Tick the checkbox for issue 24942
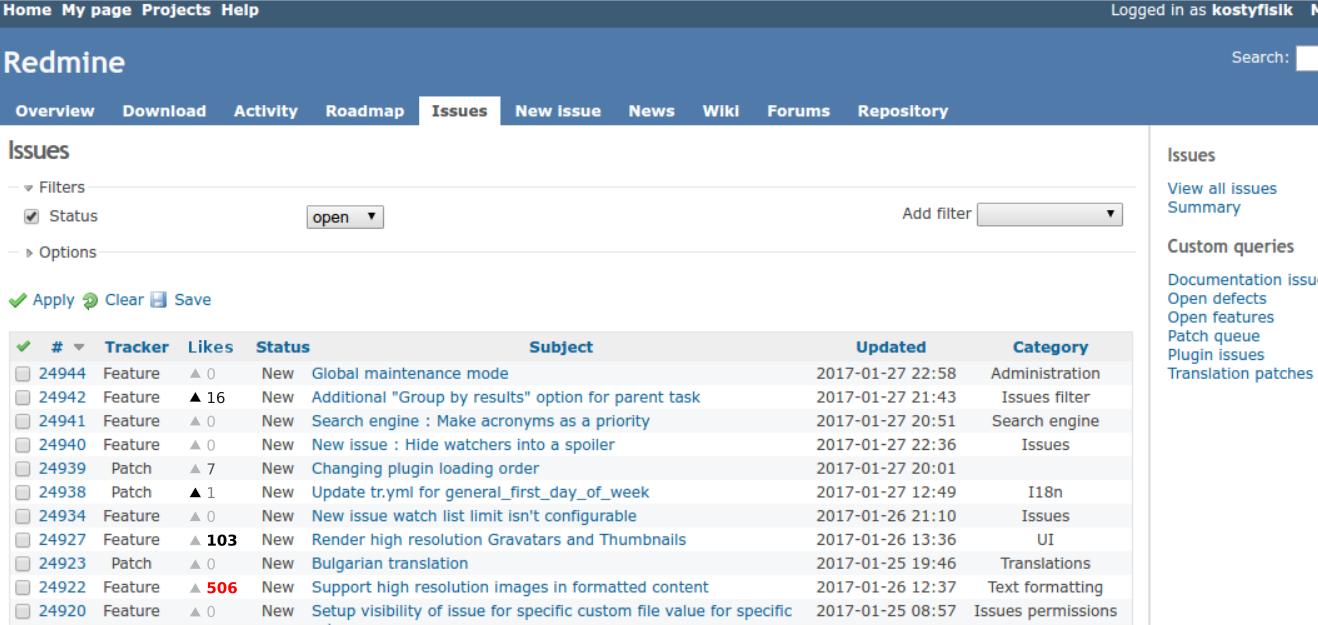This screenshot has width=1318, height=625. coord(23,398)
